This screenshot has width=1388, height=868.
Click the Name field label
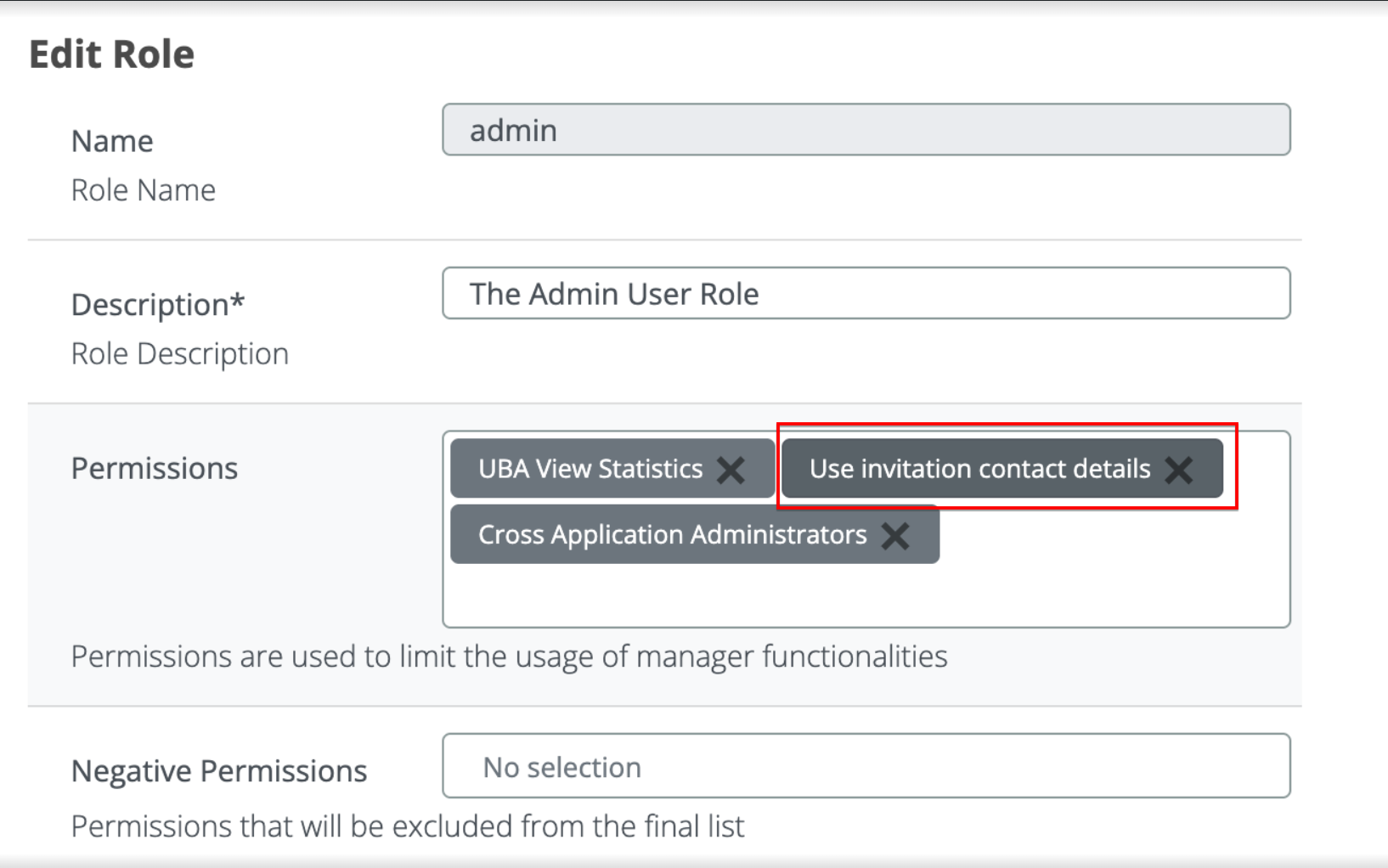pos(112,141)
